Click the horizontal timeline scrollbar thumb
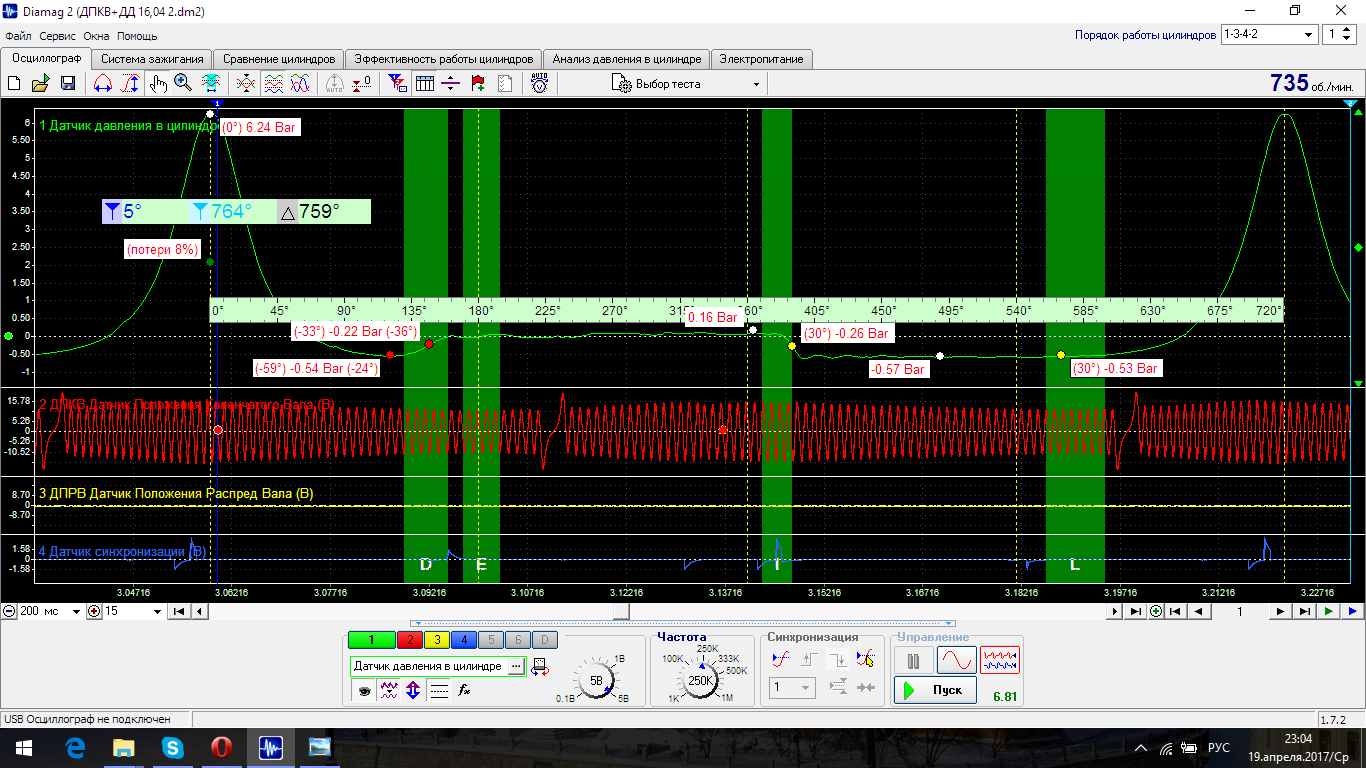Viewport: 1366px width, 768px height. (621, 611)
